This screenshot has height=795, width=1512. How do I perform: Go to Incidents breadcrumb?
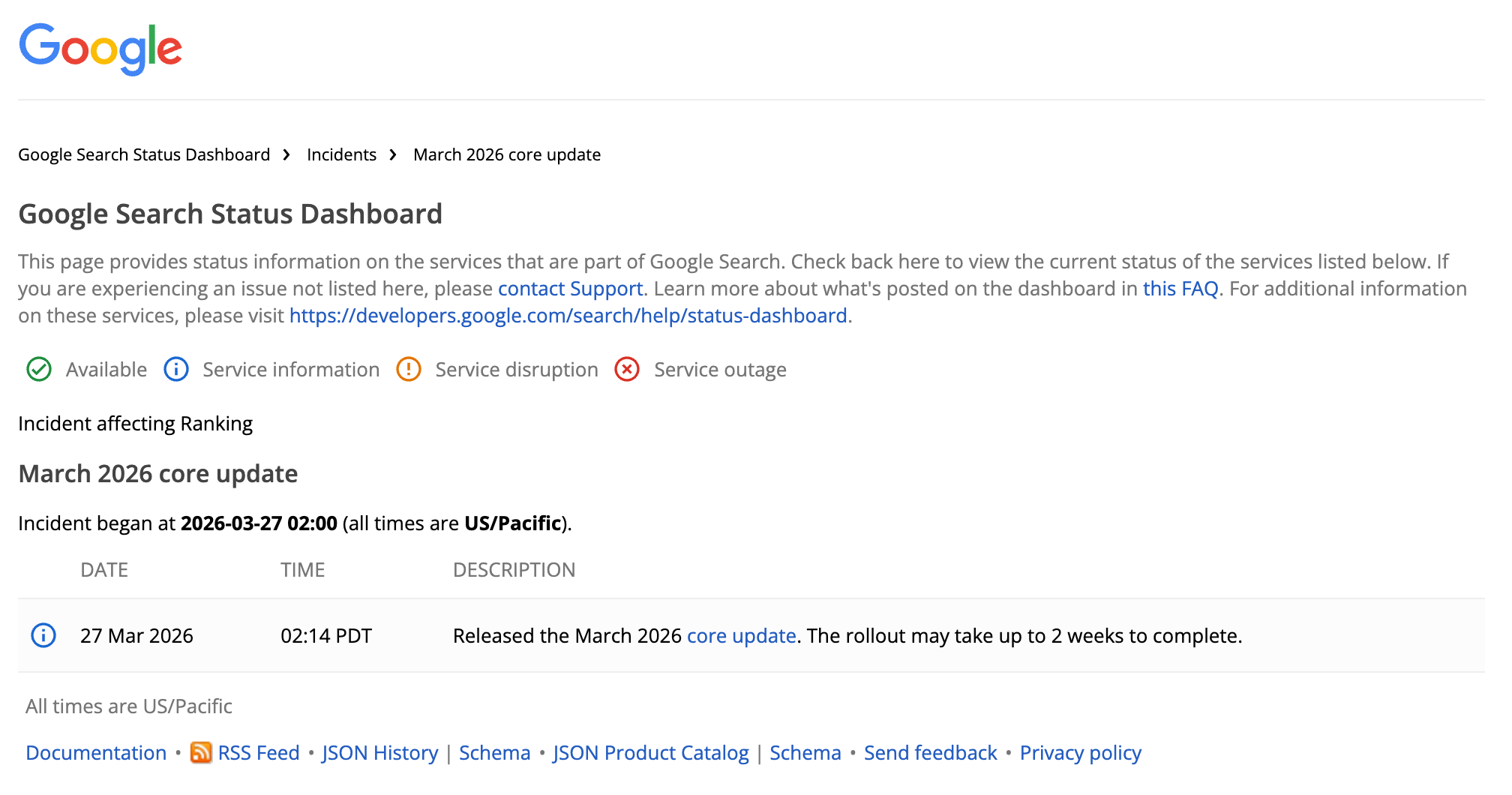(x=341, y=154)
